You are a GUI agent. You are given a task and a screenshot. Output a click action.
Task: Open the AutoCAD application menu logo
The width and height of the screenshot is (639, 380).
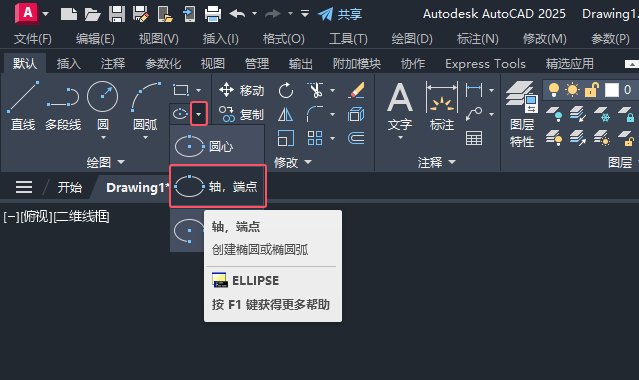pyautogui.click(x=27, y=13)
